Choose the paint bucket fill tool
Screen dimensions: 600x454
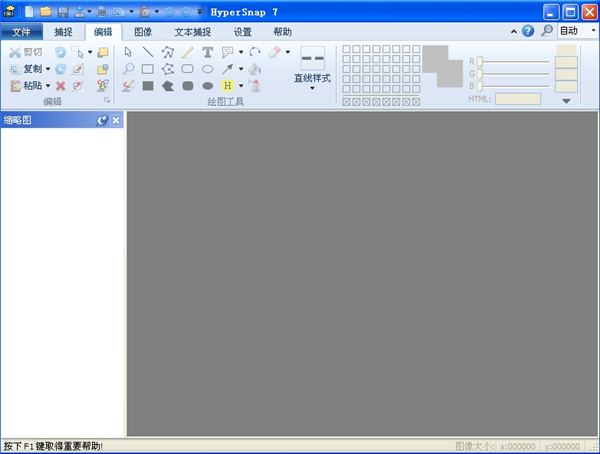coord(255,69)
